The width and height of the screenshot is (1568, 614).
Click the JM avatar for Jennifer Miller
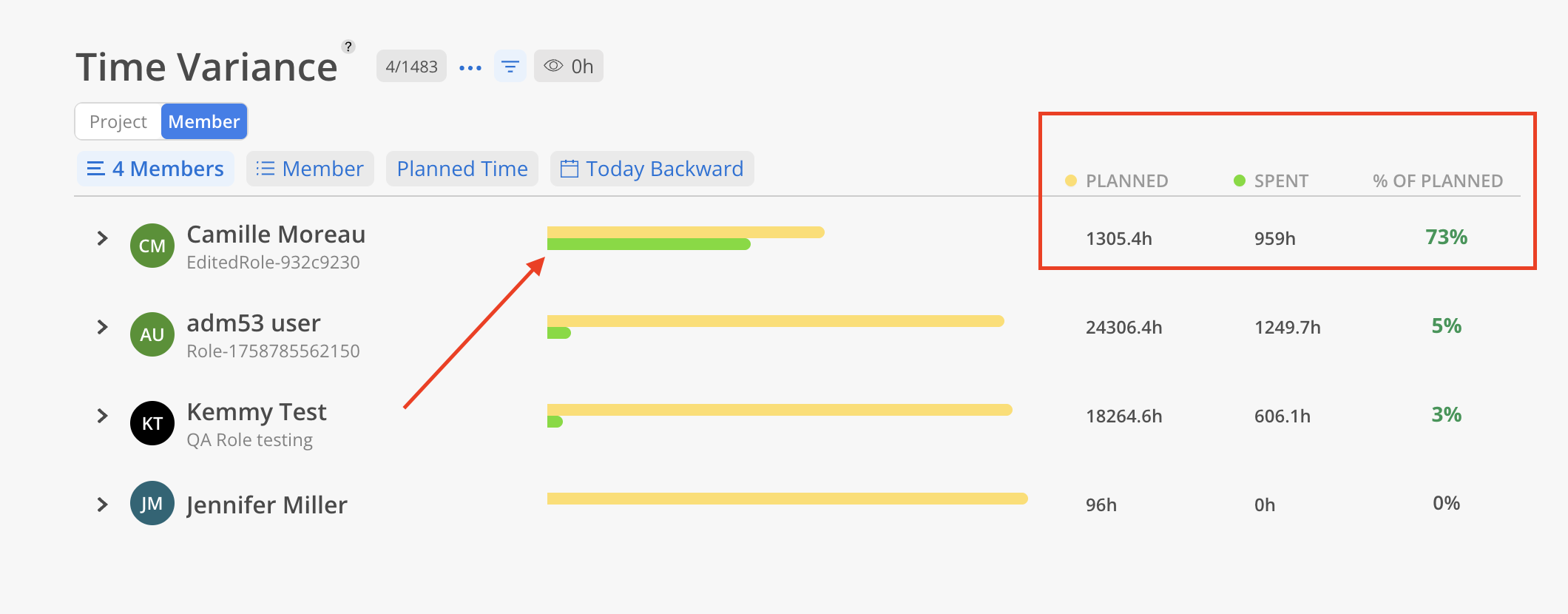pyautogui.click(x=152, y=504)
